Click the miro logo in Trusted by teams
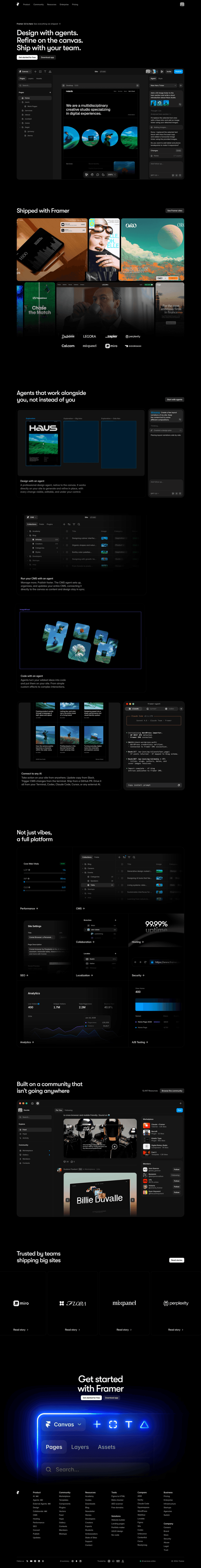Screen dimensions: 201x1568 tap(21, 1303)
